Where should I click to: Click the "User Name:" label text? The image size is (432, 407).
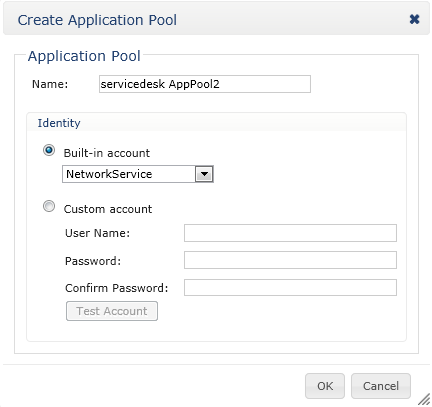pyautogui.click(x=97, y=233)
